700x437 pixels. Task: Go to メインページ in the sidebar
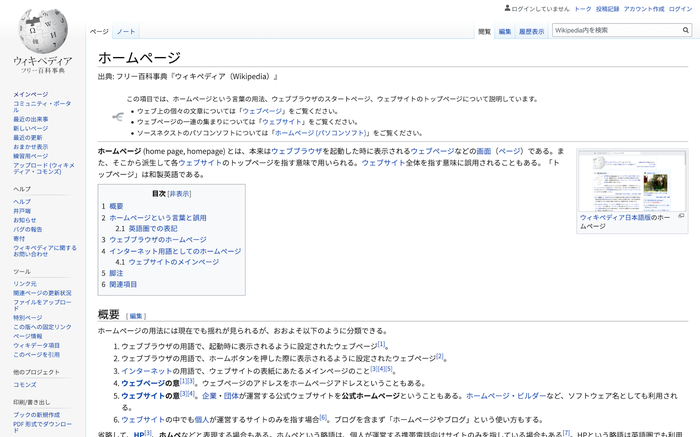click(30, 94)
